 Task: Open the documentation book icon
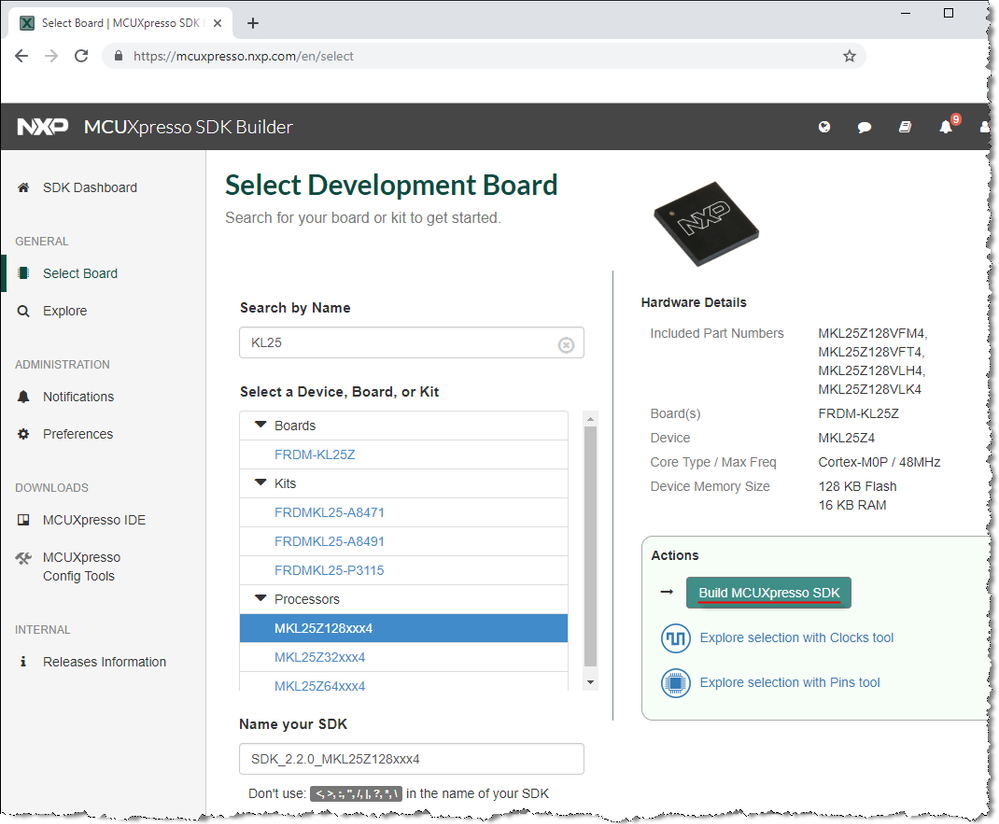905,127
